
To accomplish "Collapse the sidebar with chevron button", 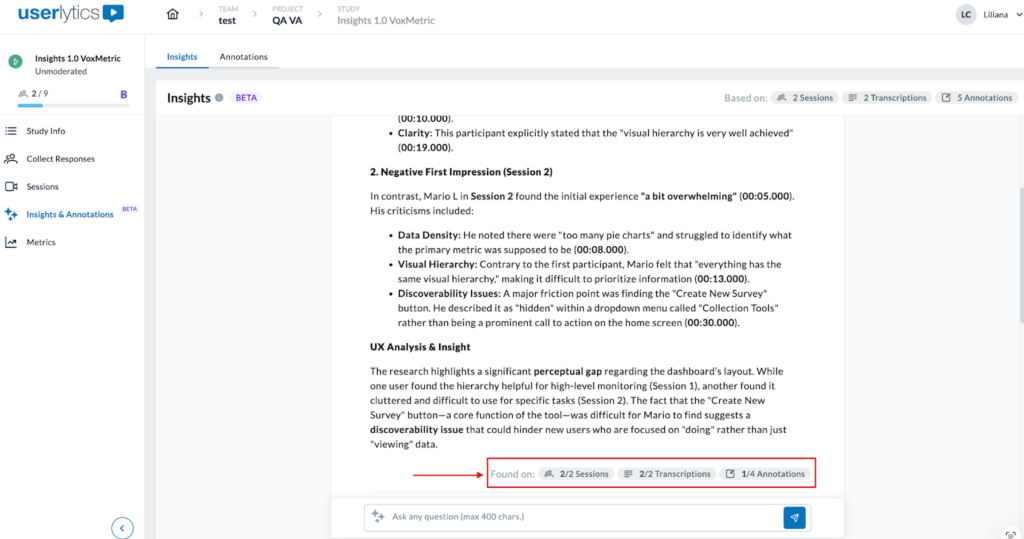I will pyautogui.click(x=122, y=528).
